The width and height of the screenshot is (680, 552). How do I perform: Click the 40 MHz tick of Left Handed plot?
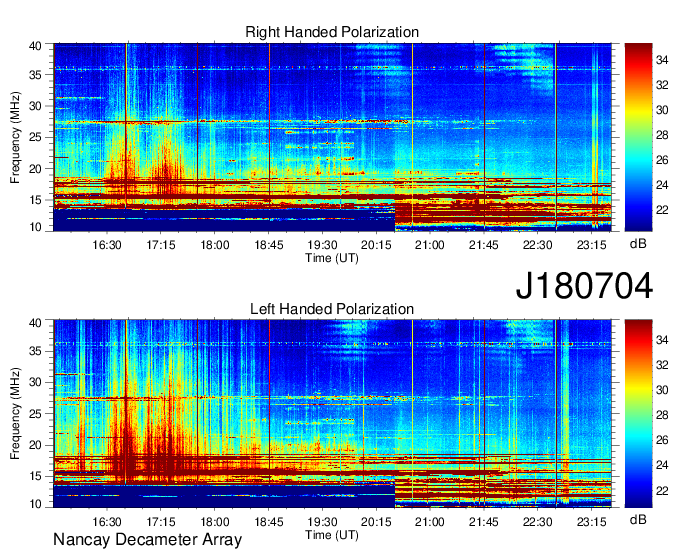(36, 323)
